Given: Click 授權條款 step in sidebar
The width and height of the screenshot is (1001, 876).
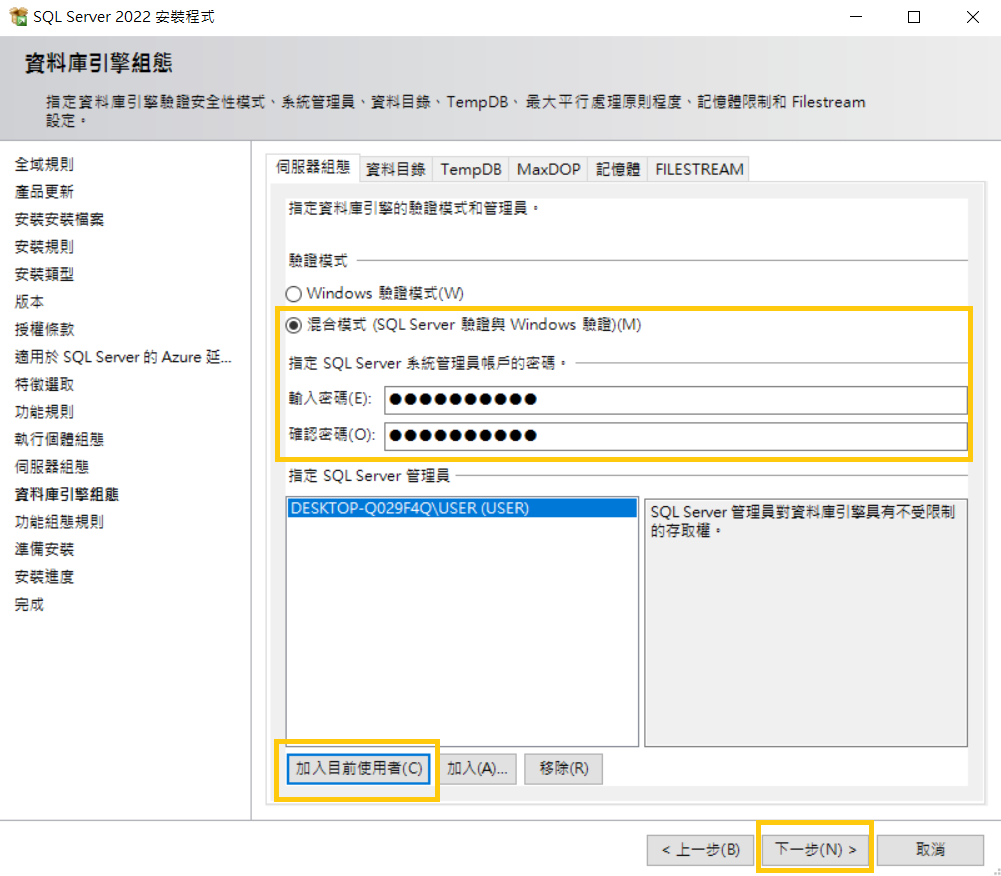Looking at the screenshot, I should point(44,329).
